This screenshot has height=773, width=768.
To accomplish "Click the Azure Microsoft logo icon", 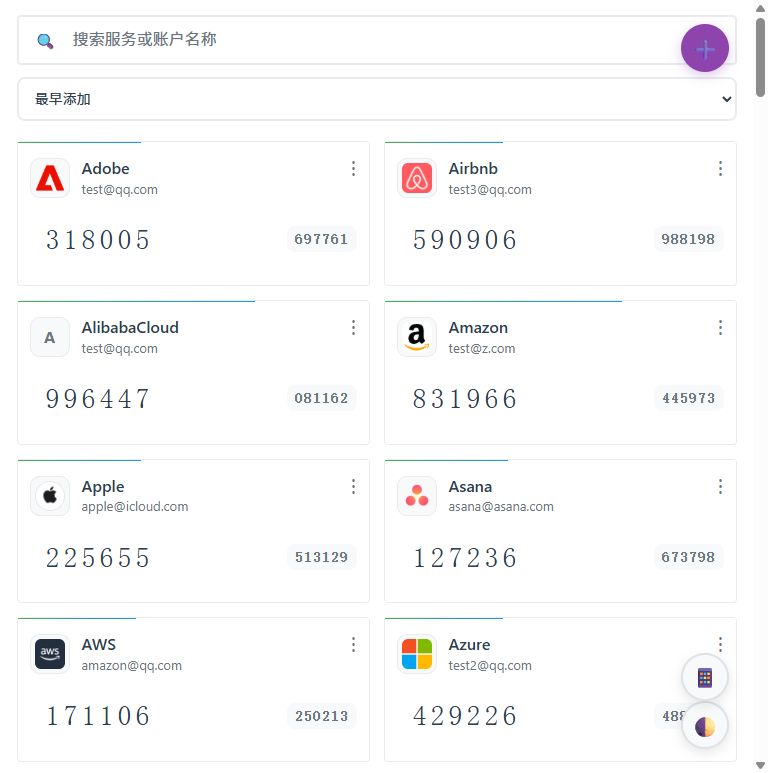I will pos(417,654).
